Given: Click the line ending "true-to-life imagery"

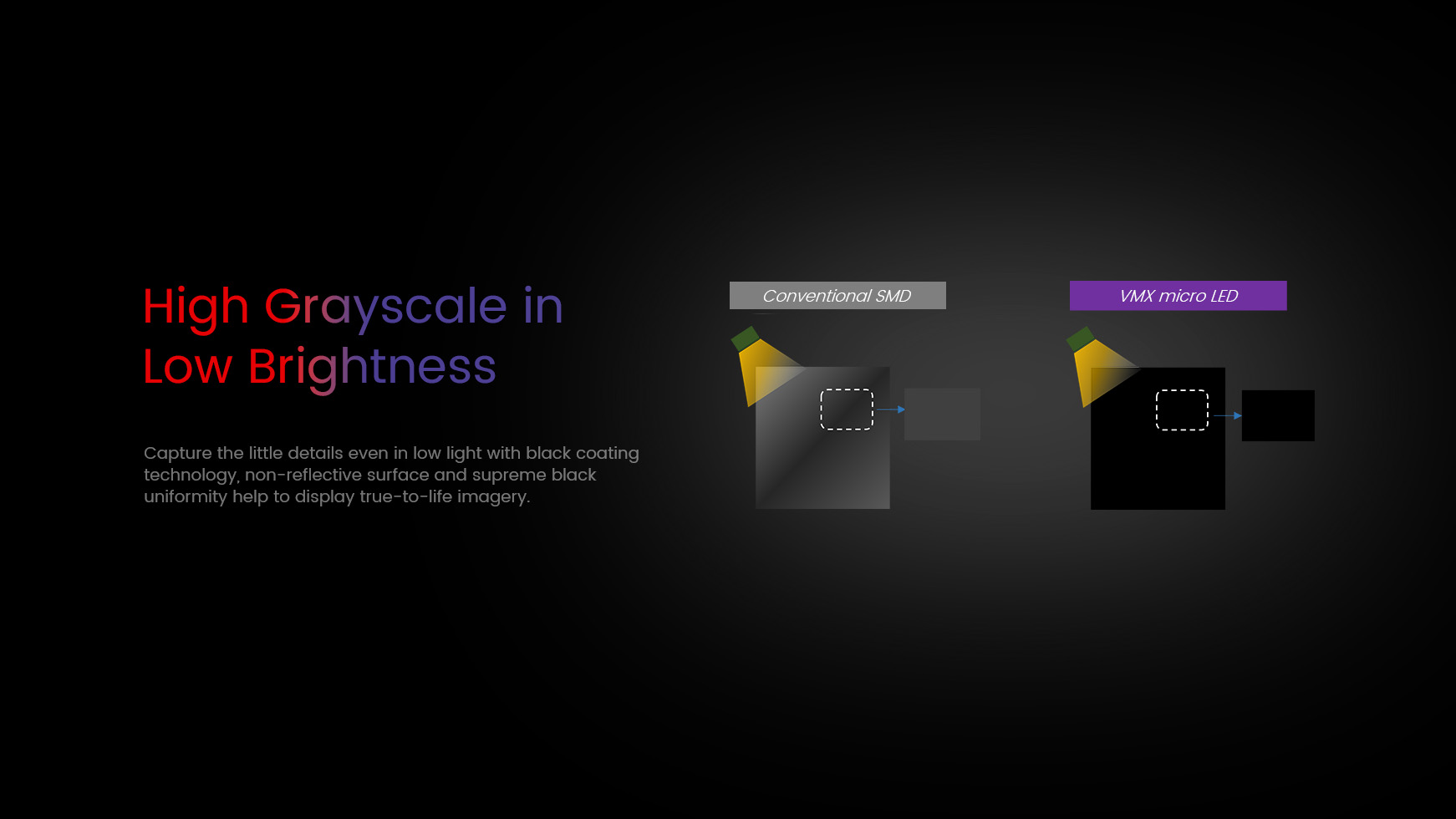Looking at the screenshot, I should [x=337, y=496].
